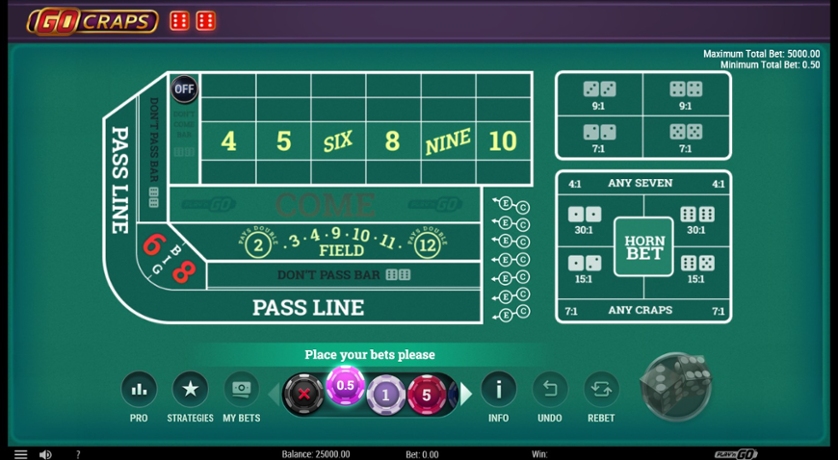838x460 pixels.
Task: Click the OFF puck marker
Action: click(184, 89)
